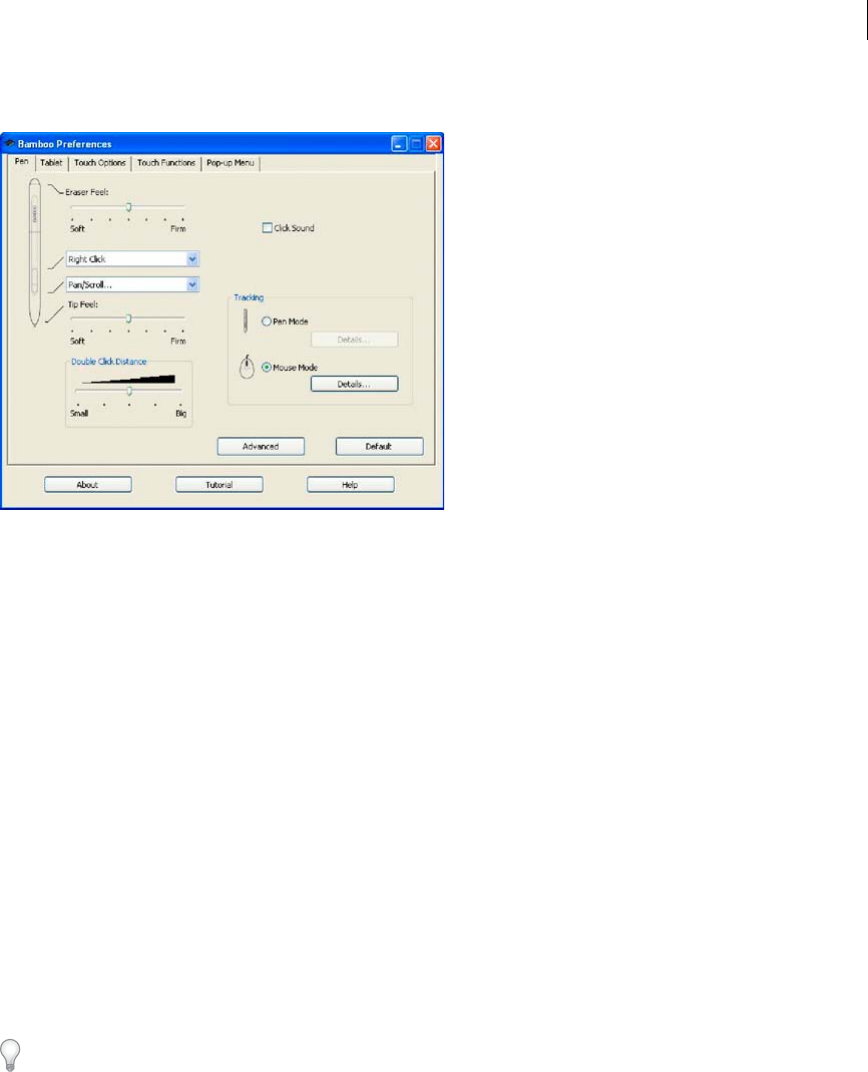Click the lightbulb tip icon
The height and width of the screenshot is (1072, 868).
pos(10,1054)
